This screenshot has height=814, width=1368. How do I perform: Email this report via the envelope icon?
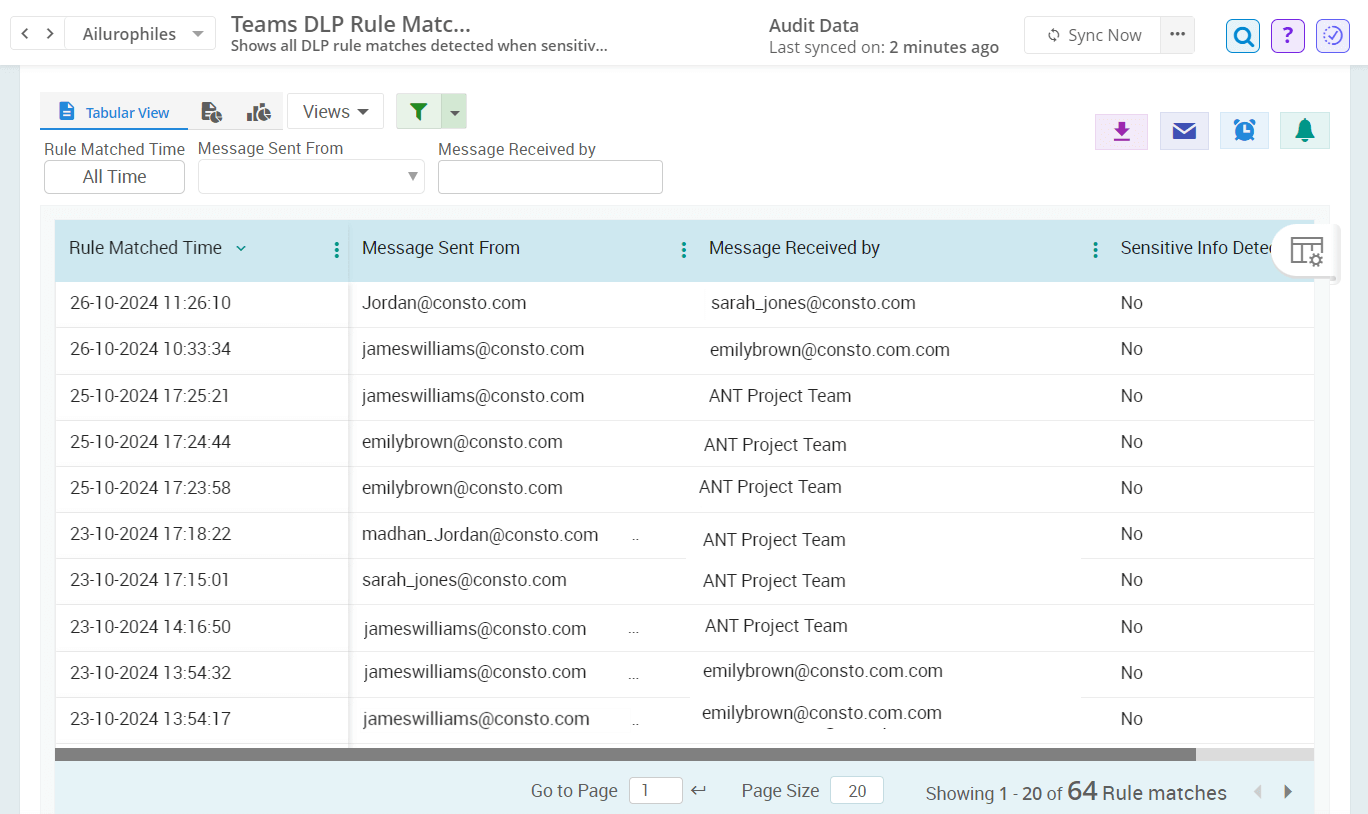pyautogui.click(x=1184, y=130)
